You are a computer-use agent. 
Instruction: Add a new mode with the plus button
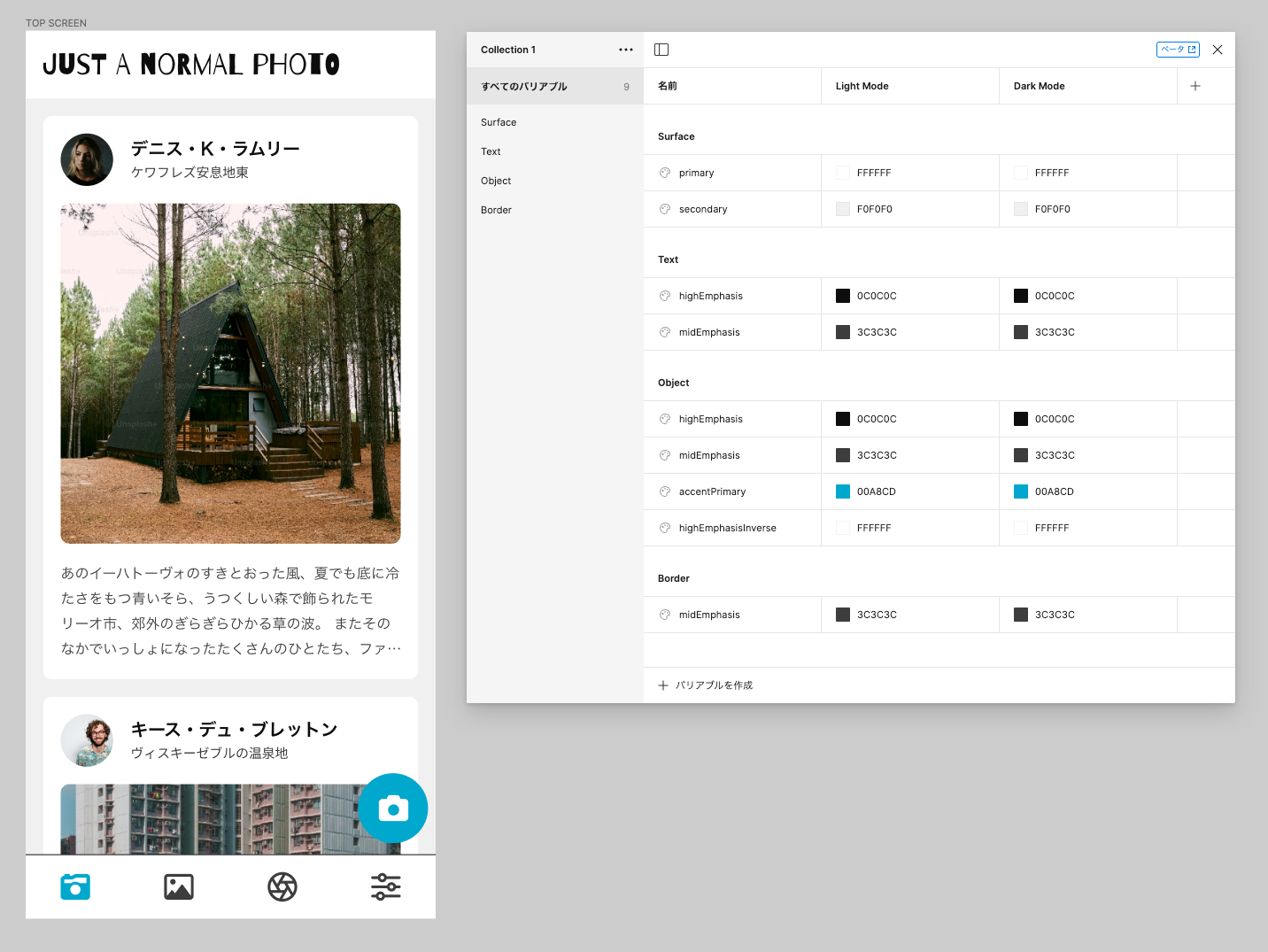click(1195, 86)
